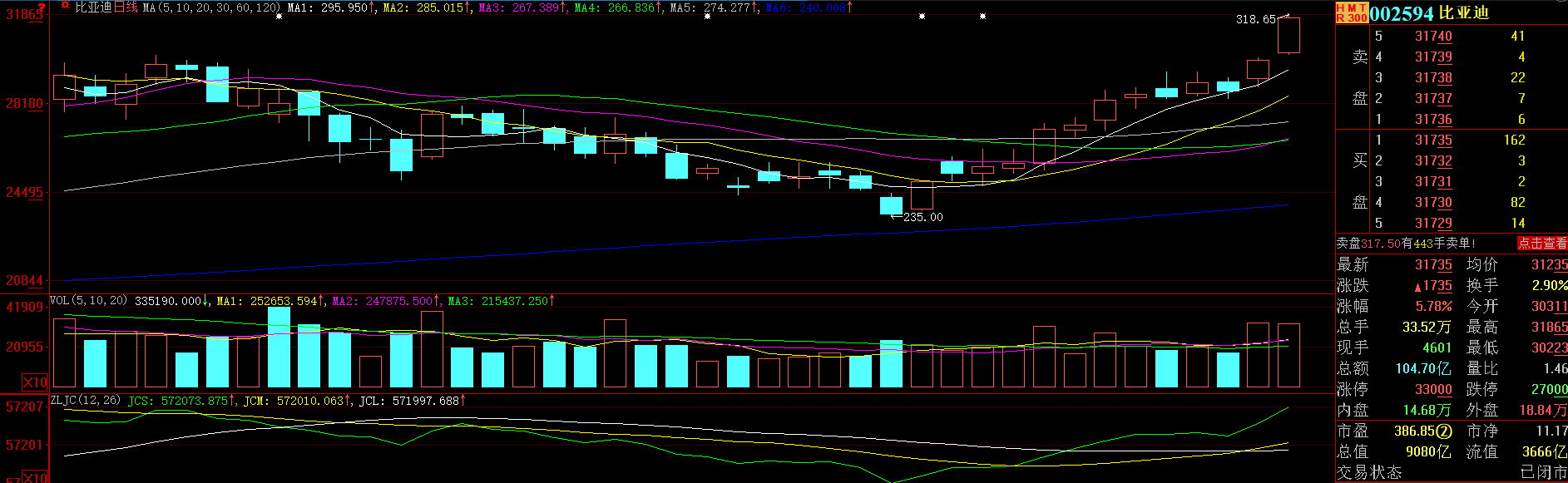The image size is (1568, 483).
Task: Click the leftmost white star event marker
Action: 279,17
